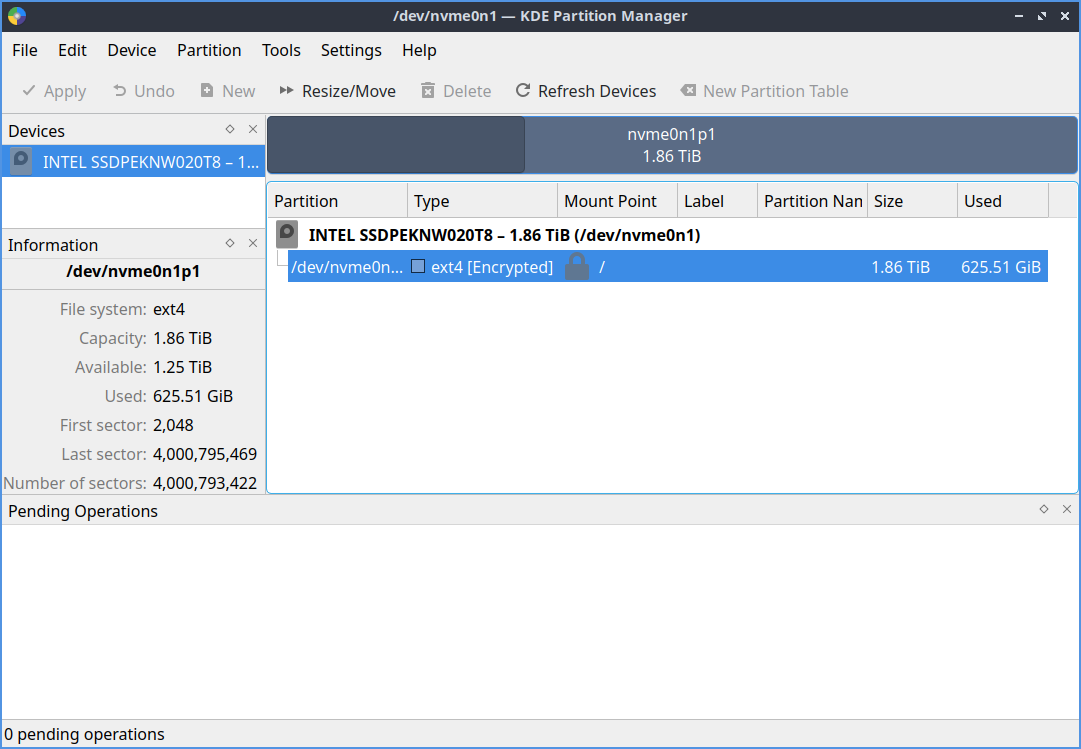Open the Partition menu
The height and width of the screenshot is (749, 1081).
(x=209, y=50)
